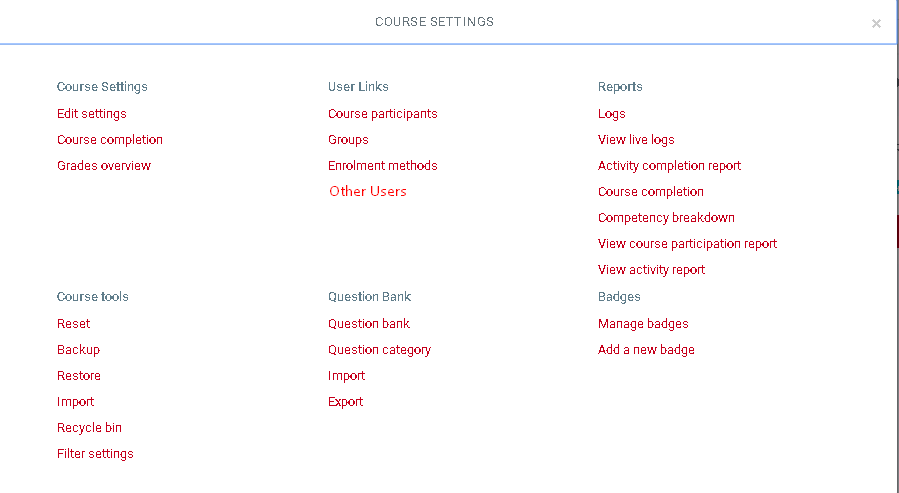Image resolution: width=899 pixels, height=493 pixels.
Task: View course participation report
Action: click(x=687, y=244)
